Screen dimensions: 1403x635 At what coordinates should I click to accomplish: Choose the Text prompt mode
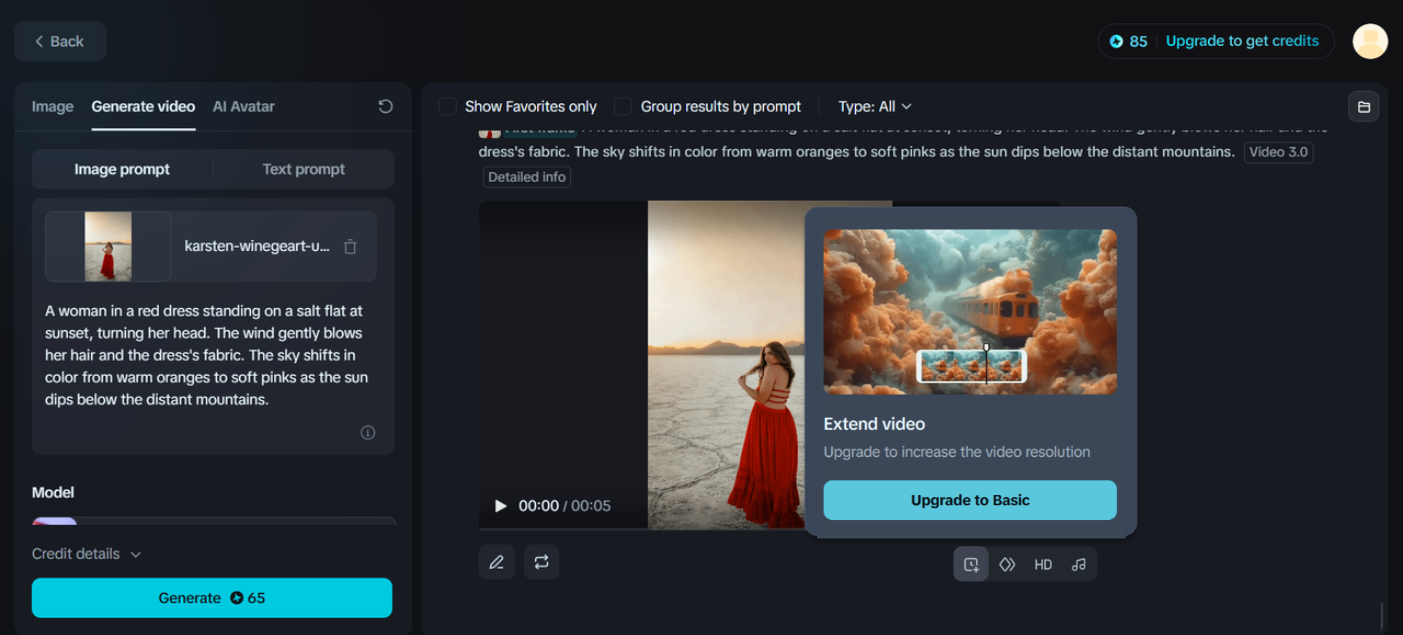click(303, 169)
